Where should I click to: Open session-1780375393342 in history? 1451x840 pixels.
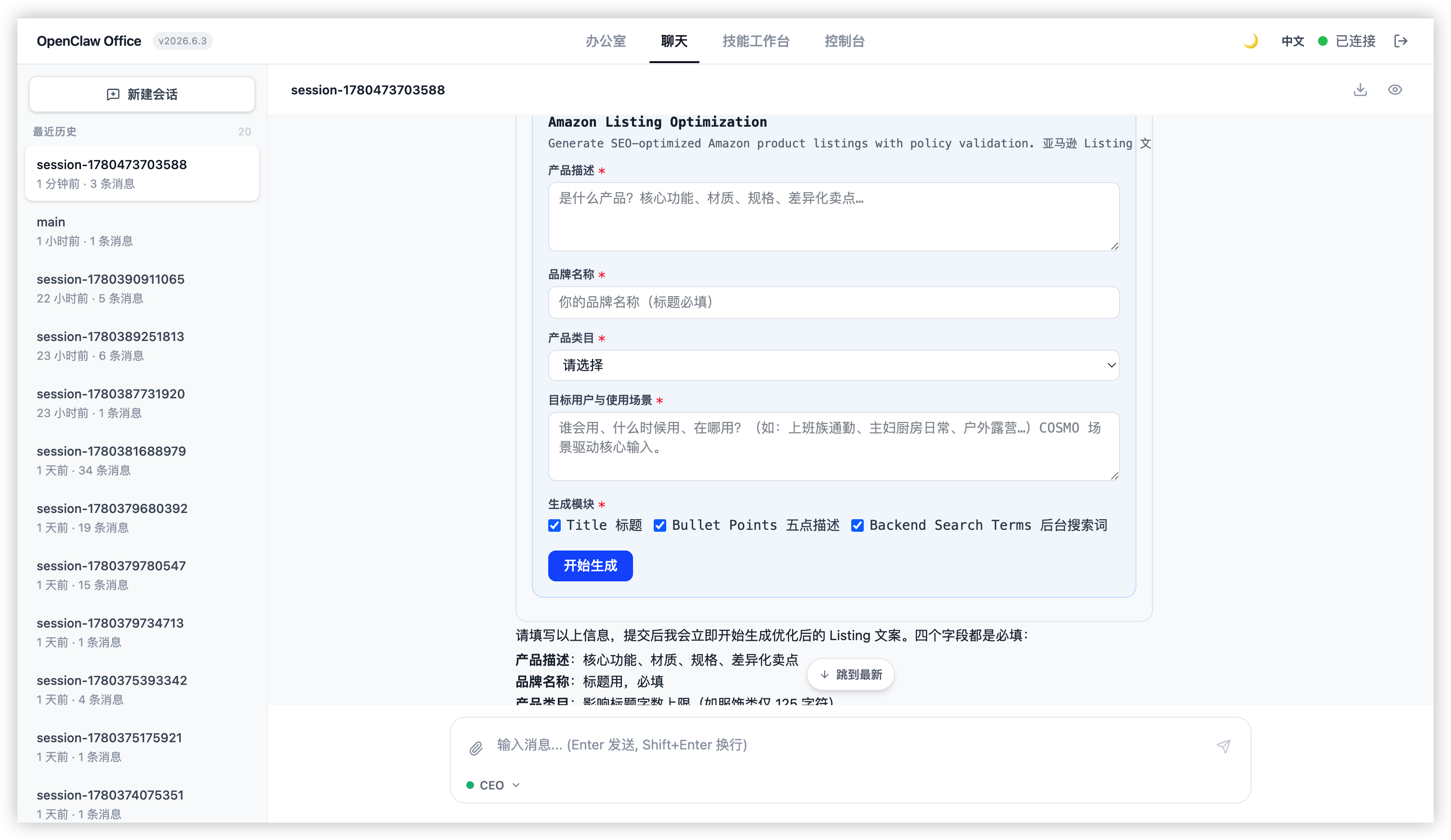point(142,689)
